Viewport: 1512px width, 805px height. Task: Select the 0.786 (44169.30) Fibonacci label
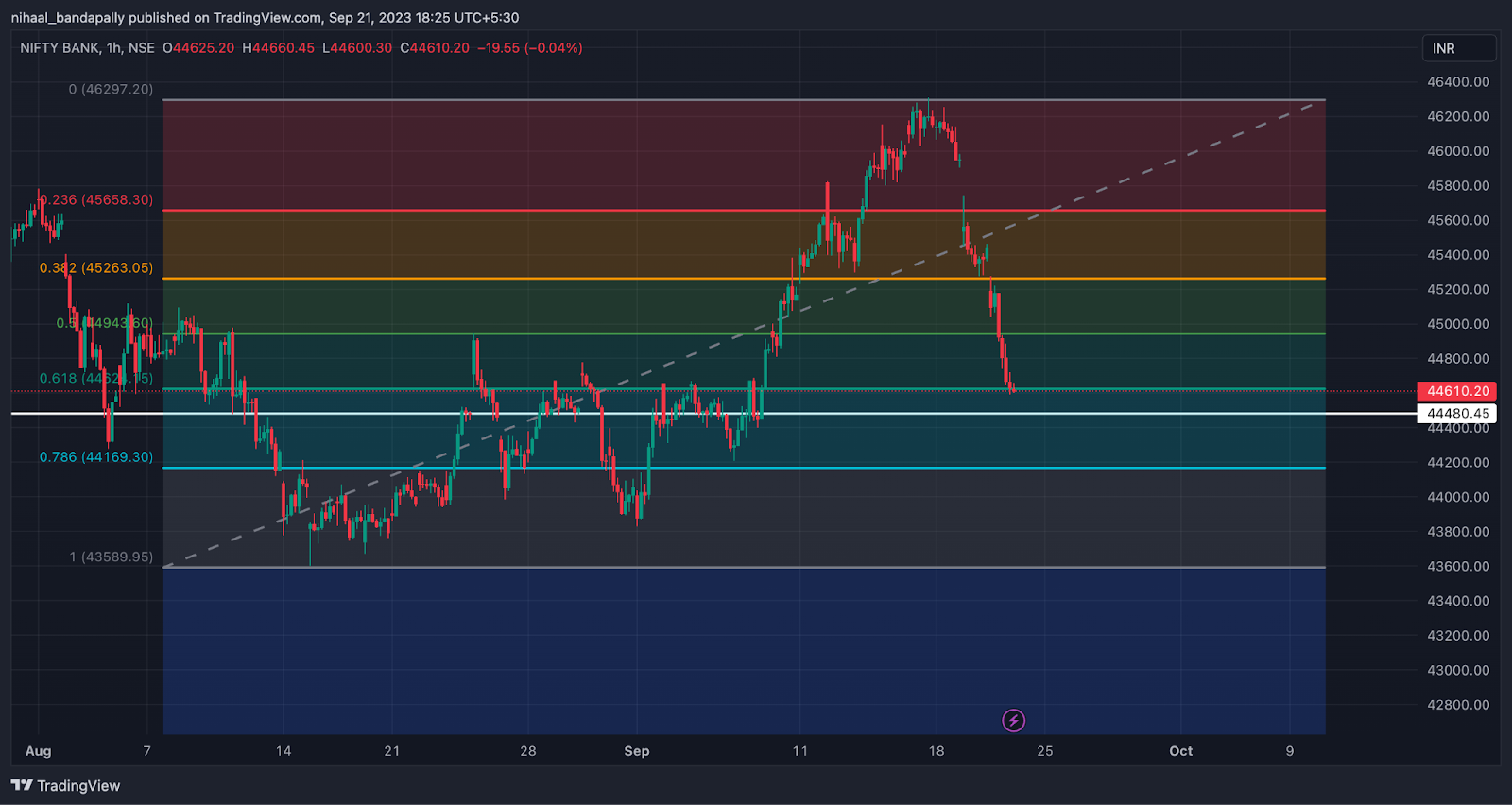[x=96, y=456]
